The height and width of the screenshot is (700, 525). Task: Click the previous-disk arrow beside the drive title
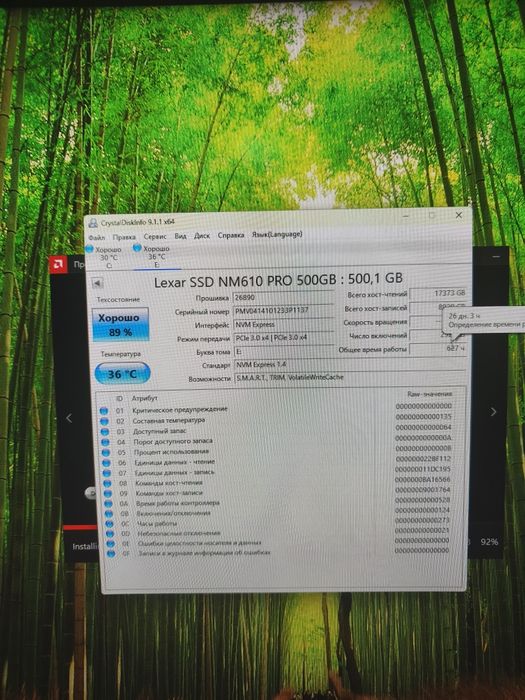click(97, 283)
